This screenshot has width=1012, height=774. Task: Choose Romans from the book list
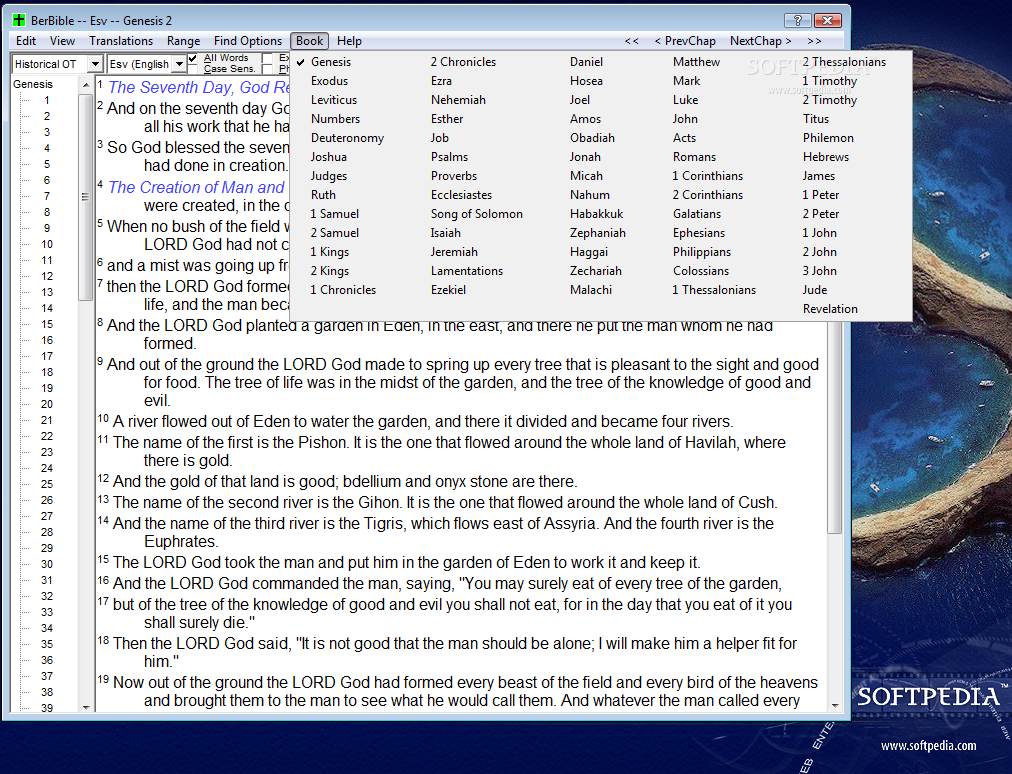[x=694, y=157]
